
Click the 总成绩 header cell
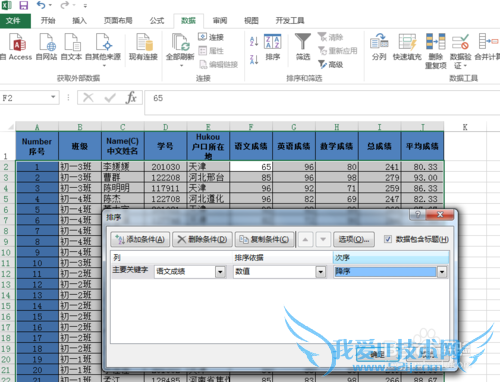pyautogui.click(x=379, y=146)
